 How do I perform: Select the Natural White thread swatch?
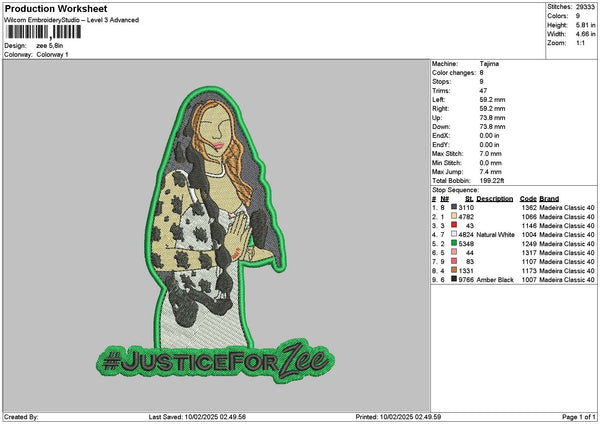(x=453, y=234)
